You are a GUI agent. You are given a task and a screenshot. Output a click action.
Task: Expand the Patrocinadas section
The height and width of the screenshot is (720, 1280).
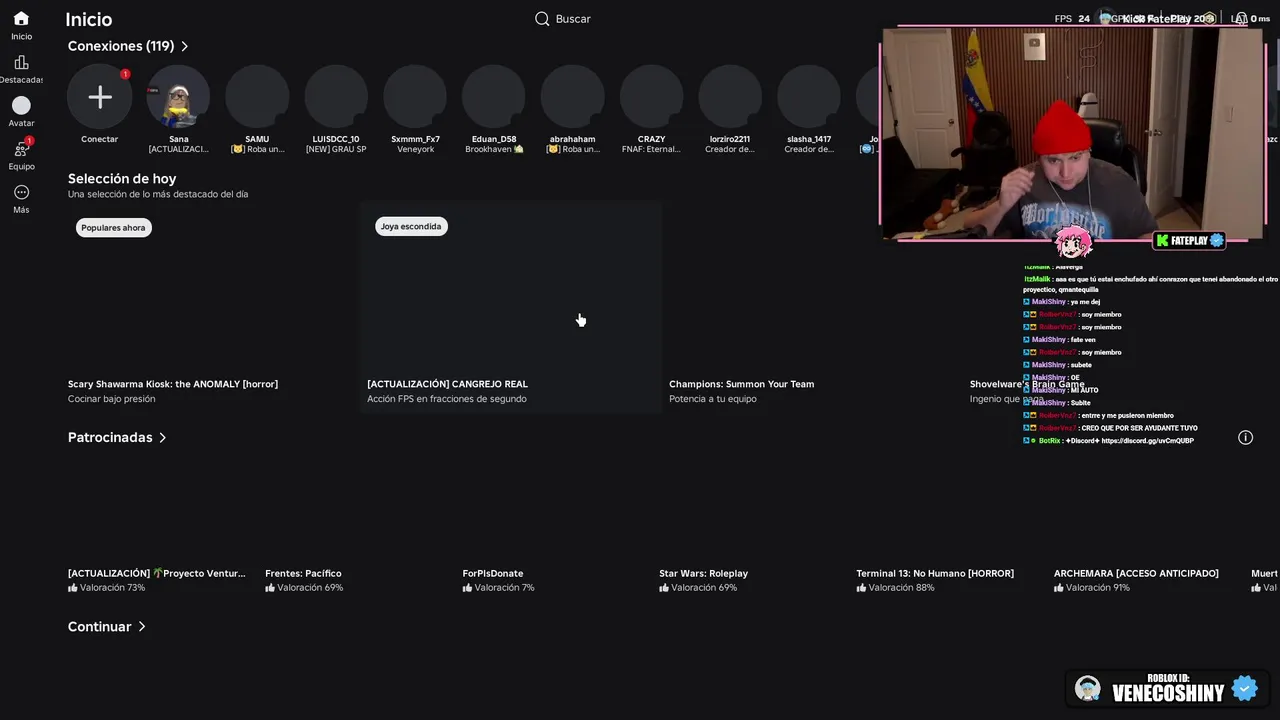click(x=117, y=437)
